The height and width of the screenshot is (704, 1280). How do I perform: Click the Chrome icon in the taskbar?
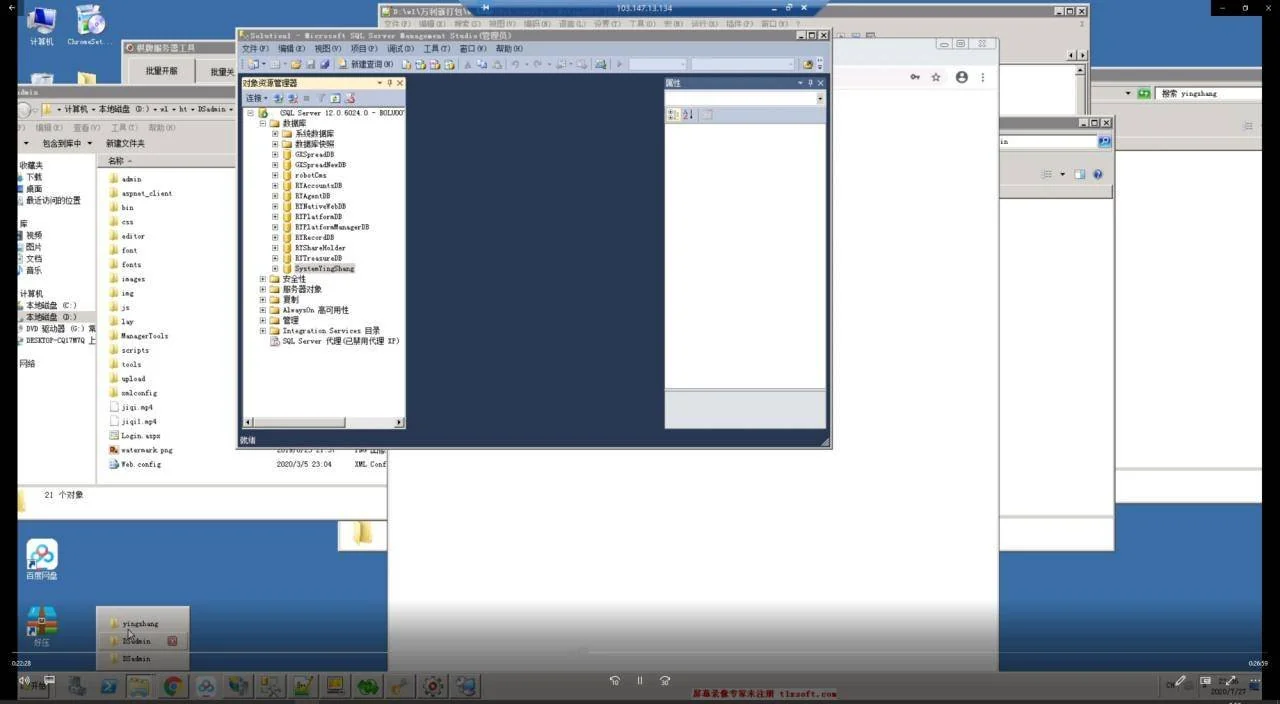pyautogui.click(x=173, y=686)
